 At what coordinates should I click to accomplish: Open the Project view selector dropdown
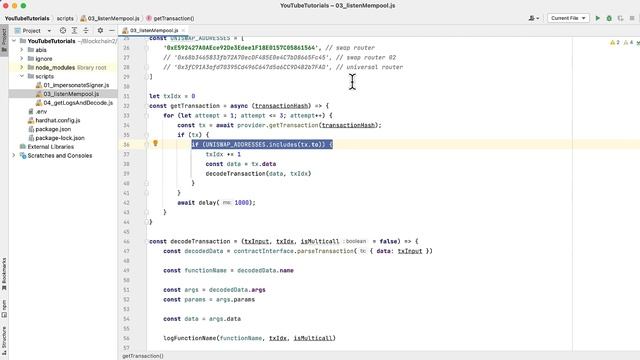[33, 31]
